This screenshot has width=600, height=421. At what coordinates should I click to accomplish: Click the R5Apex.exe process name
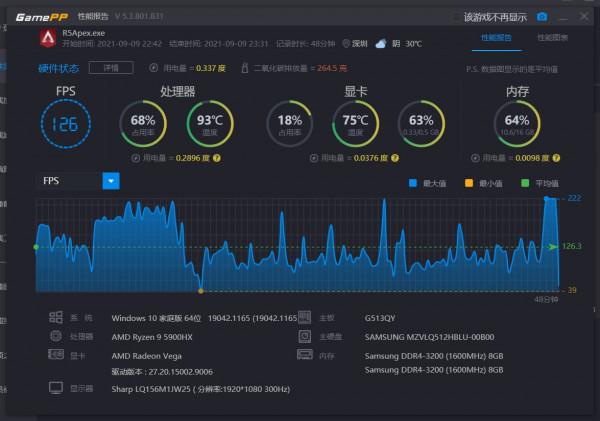point(83,33)
